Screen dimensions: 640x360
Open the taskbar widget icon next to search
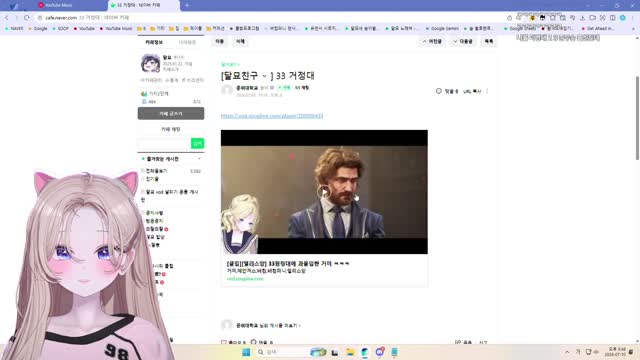point(318,352)
